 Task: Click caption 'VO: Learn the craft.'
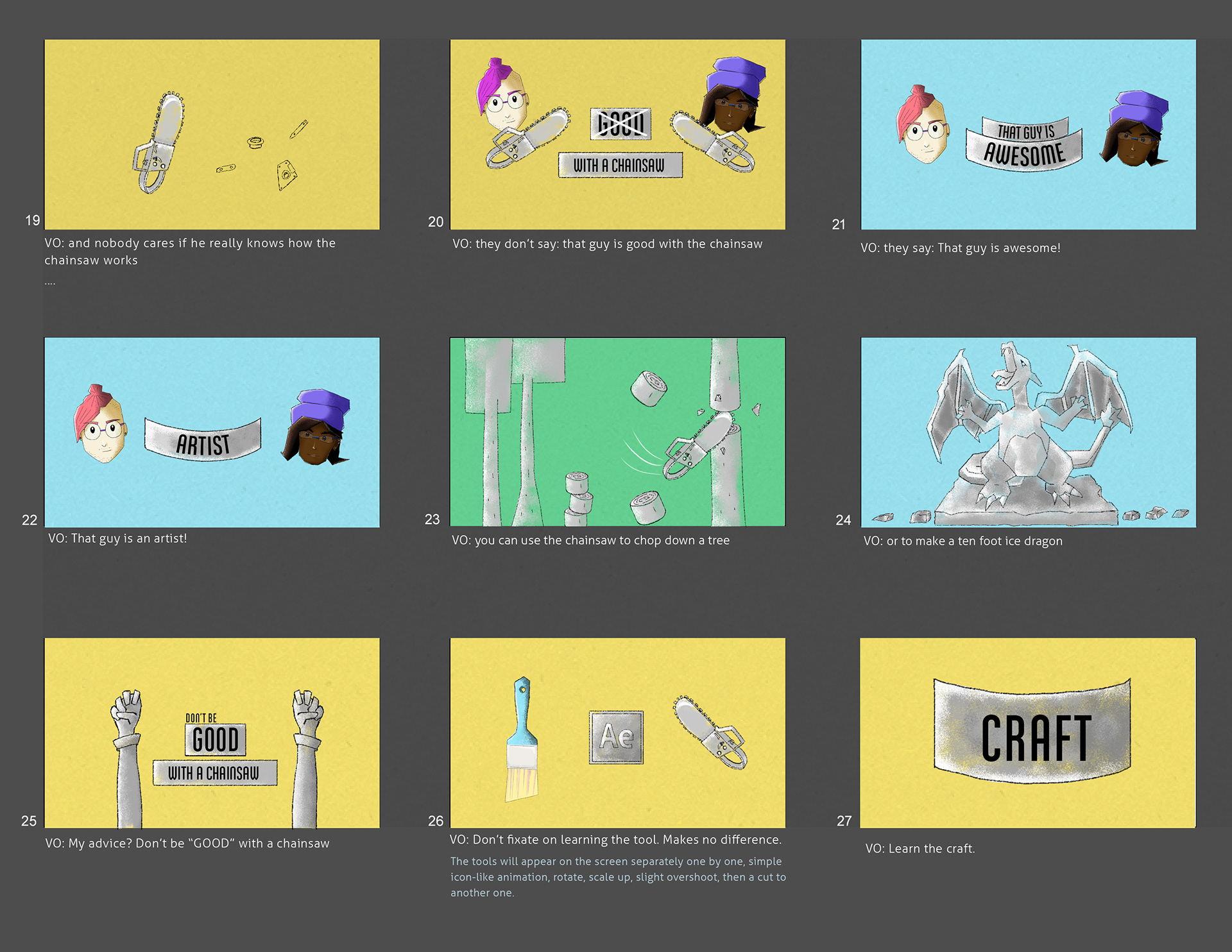coord(920,848)
